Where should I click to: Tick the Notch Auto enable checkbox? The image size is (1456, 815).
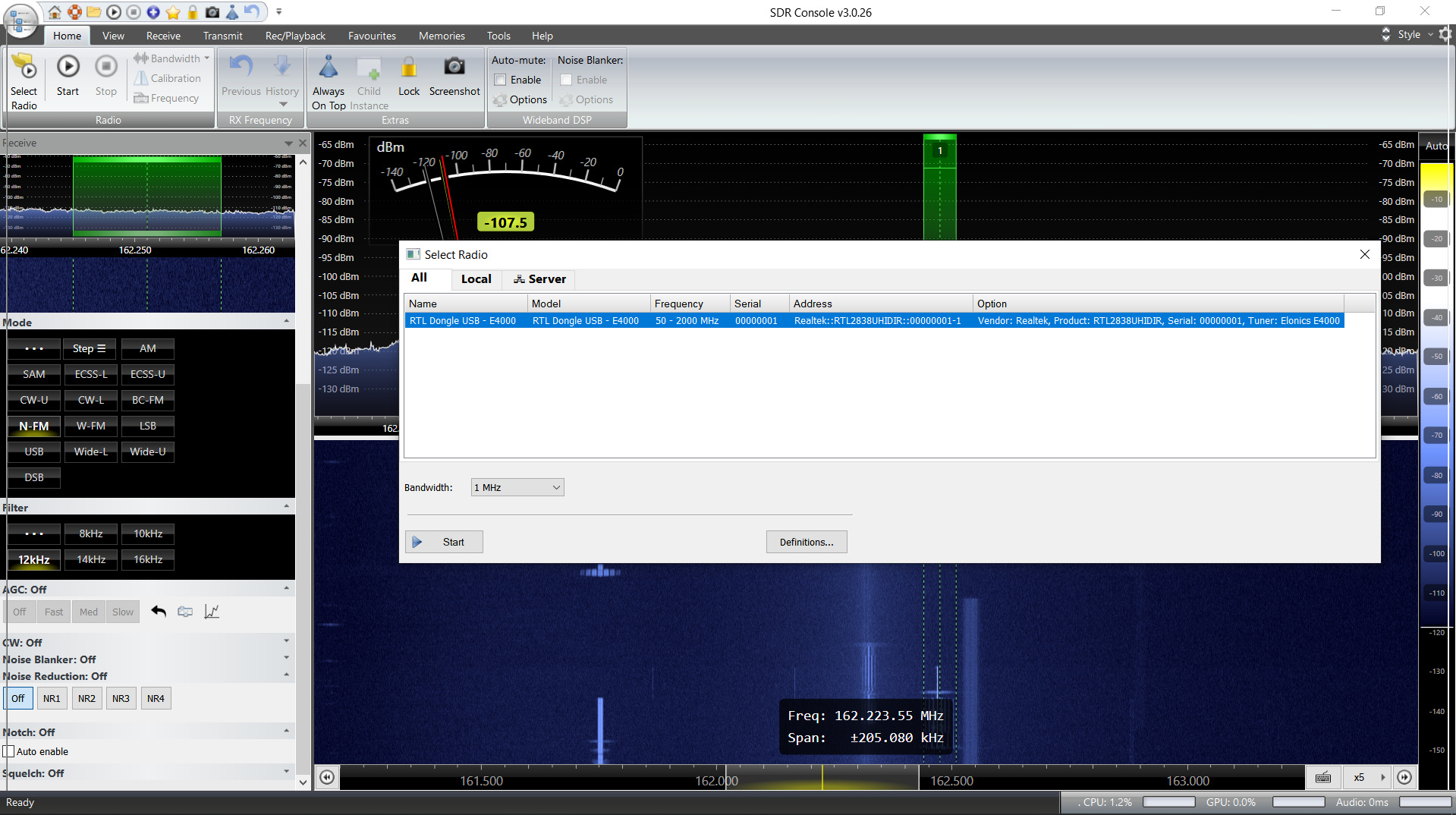[9, 751]
